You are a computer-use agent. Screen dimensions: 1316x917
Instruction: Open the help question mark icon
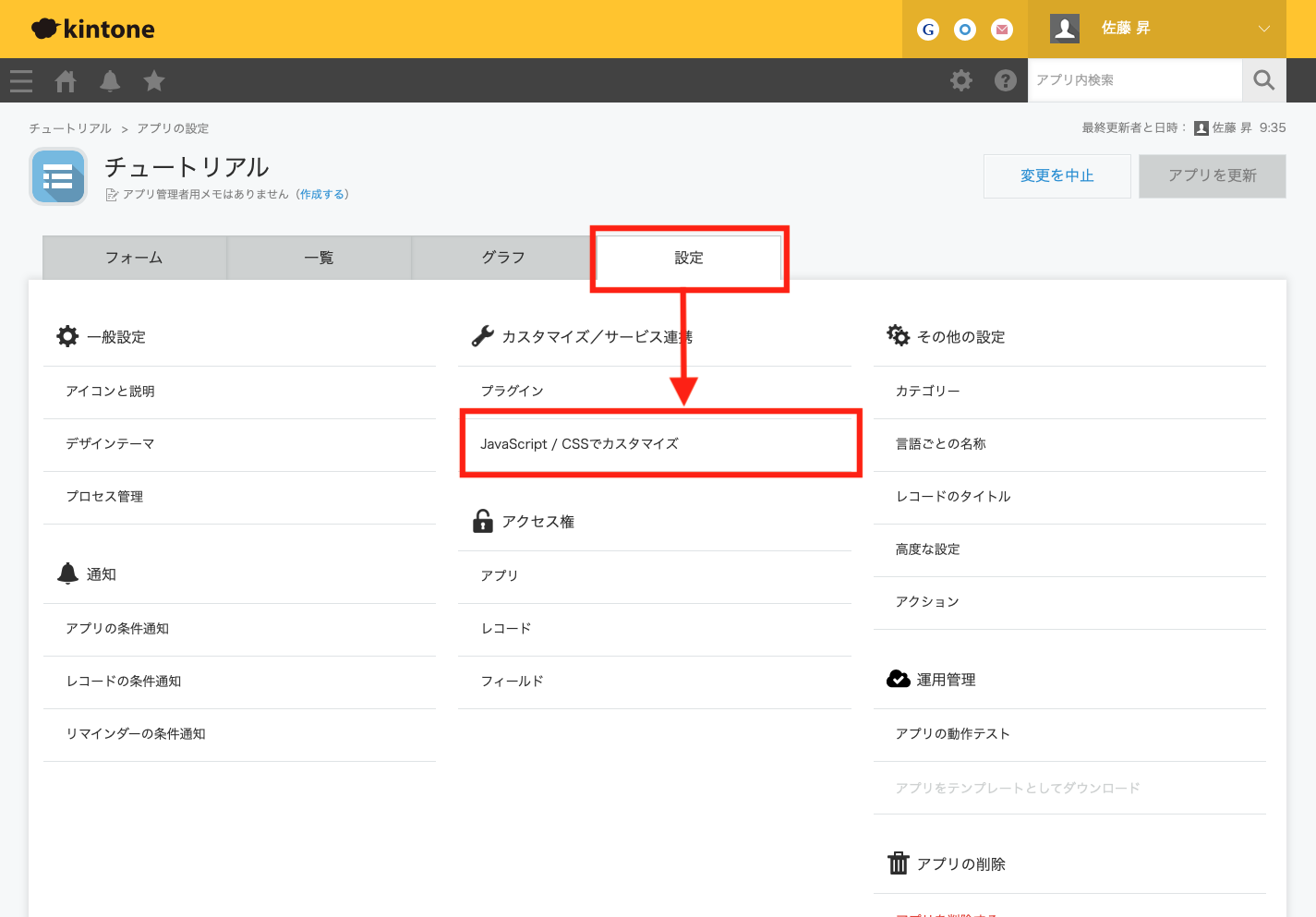click(x=1006, y=80)
